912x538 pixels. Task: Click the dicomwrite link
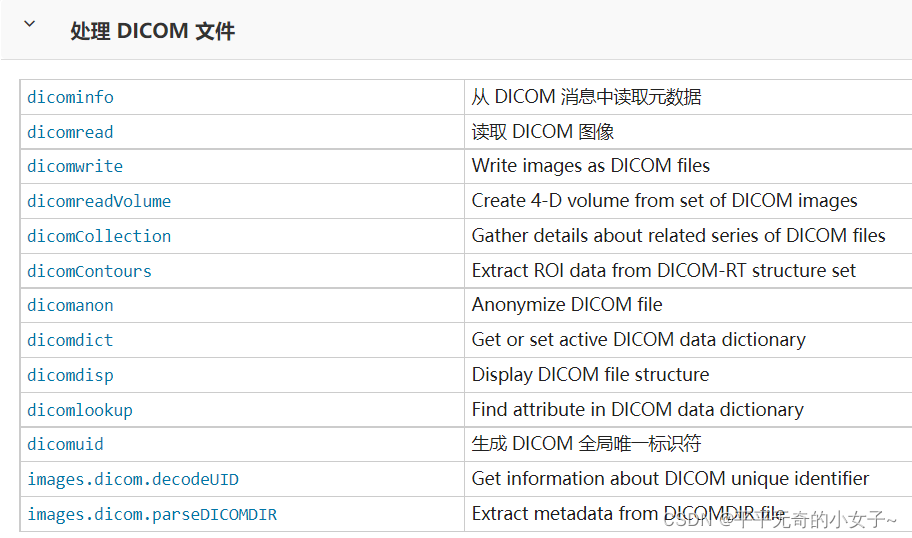coord(75,166)
